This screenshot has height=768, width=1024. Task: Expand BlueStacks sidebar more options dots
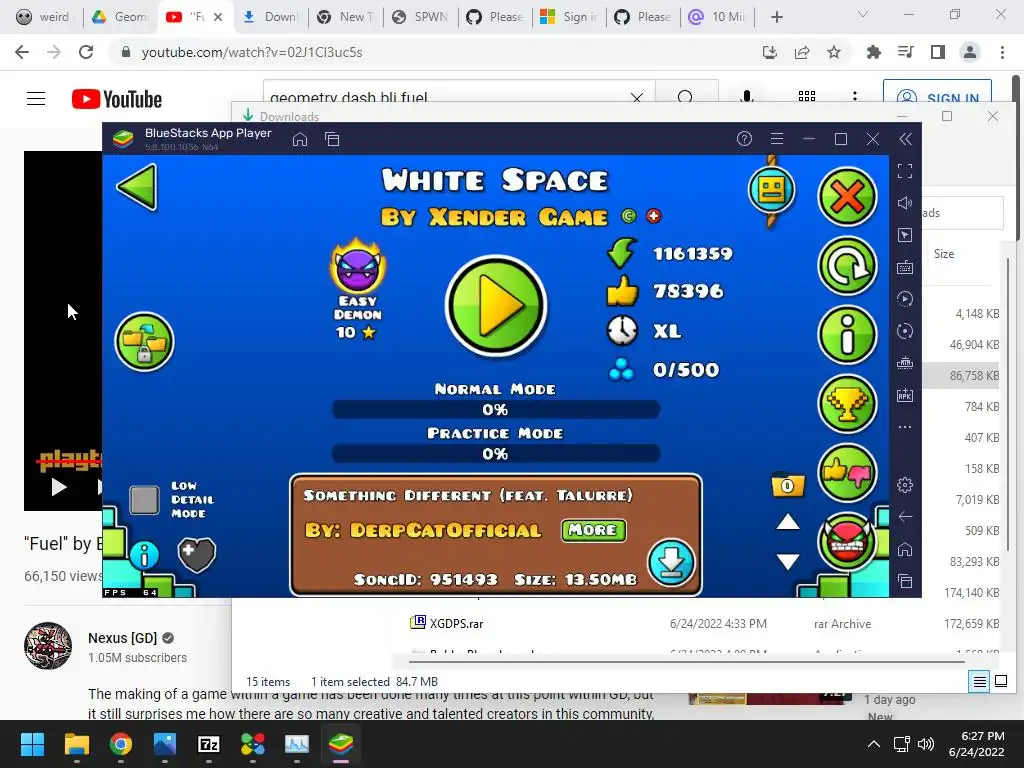click(x=905, y=427)
